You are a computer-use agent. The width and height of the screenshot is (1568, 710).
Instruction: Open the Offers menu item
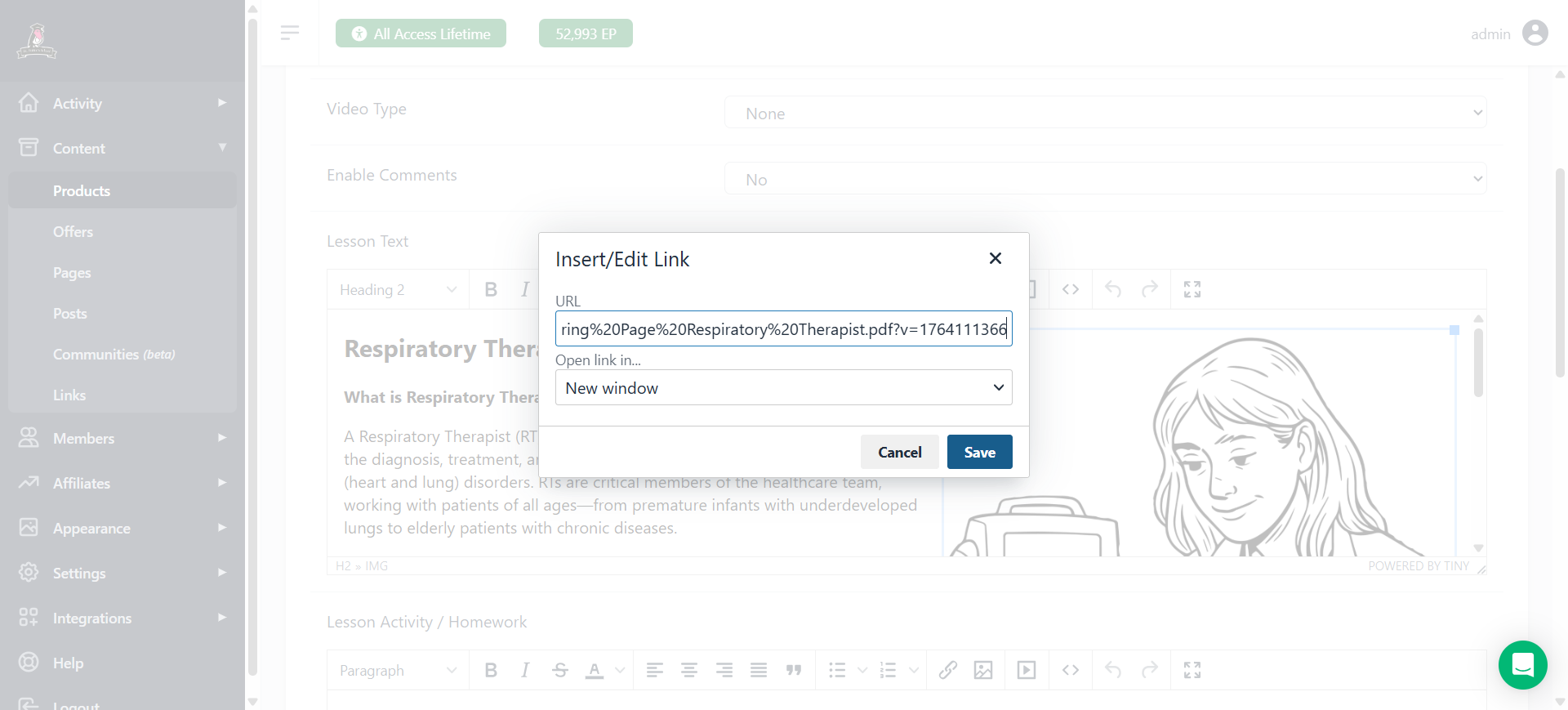click(x=73, y=232)
